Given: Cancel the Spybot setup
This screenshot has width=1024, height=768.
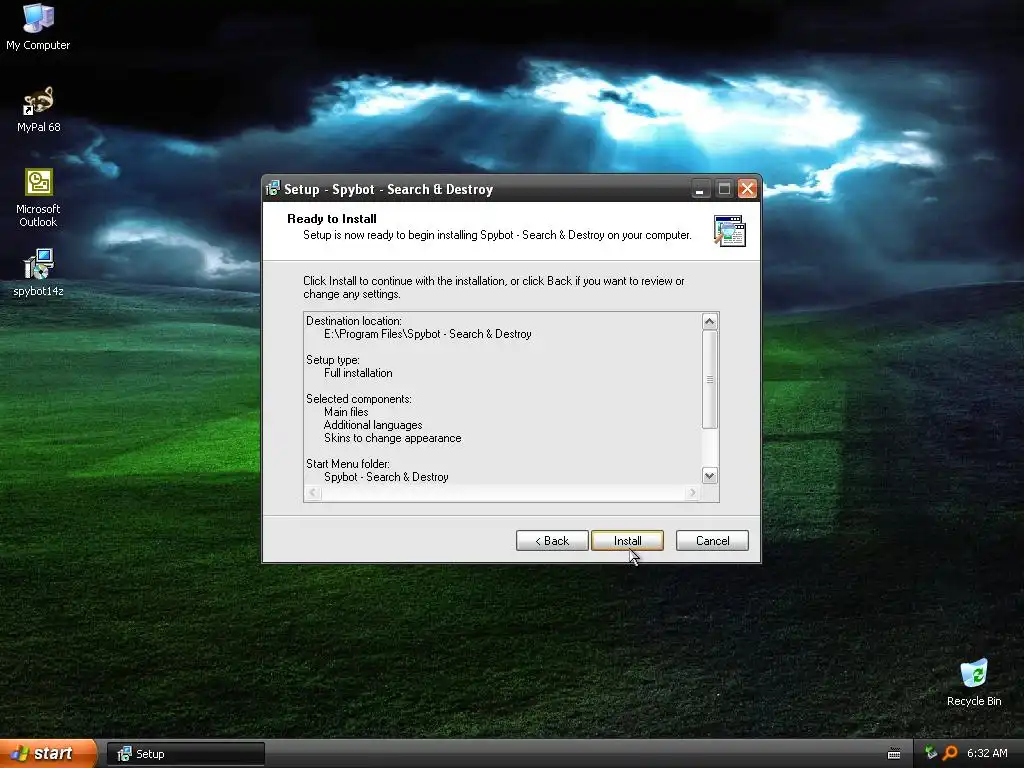Looking at the screenshot, I should click(x=712, y=541).
